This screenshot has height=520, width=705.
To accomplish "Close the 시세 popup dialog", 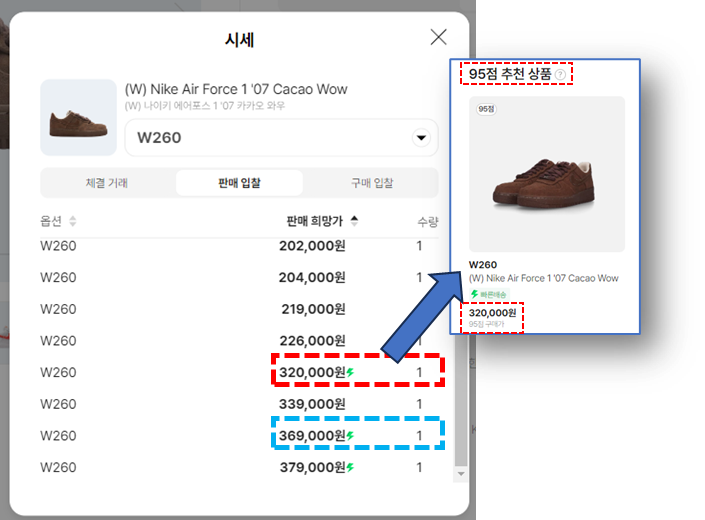I will (x=438, y=37).
